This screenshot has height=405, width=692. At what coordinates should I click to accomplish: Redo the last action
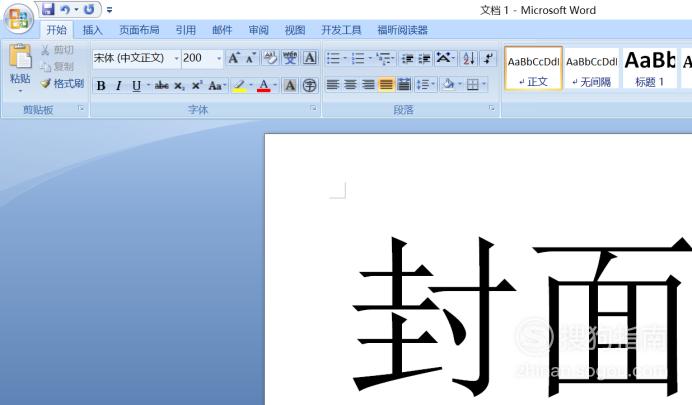[x=89, y=9]
